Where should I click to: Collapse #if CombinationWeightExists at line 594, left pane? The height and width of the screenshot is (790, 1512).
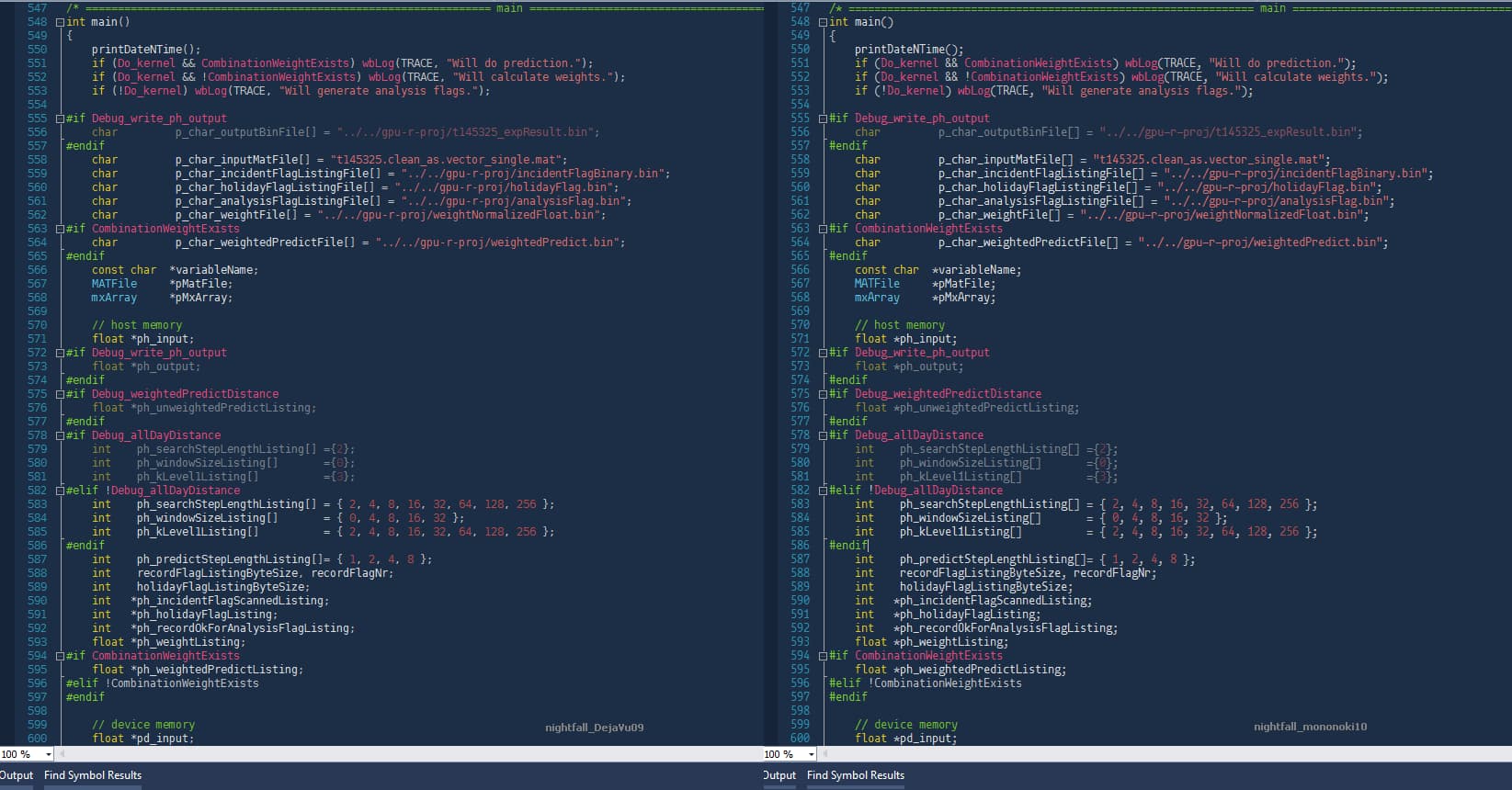61,656
